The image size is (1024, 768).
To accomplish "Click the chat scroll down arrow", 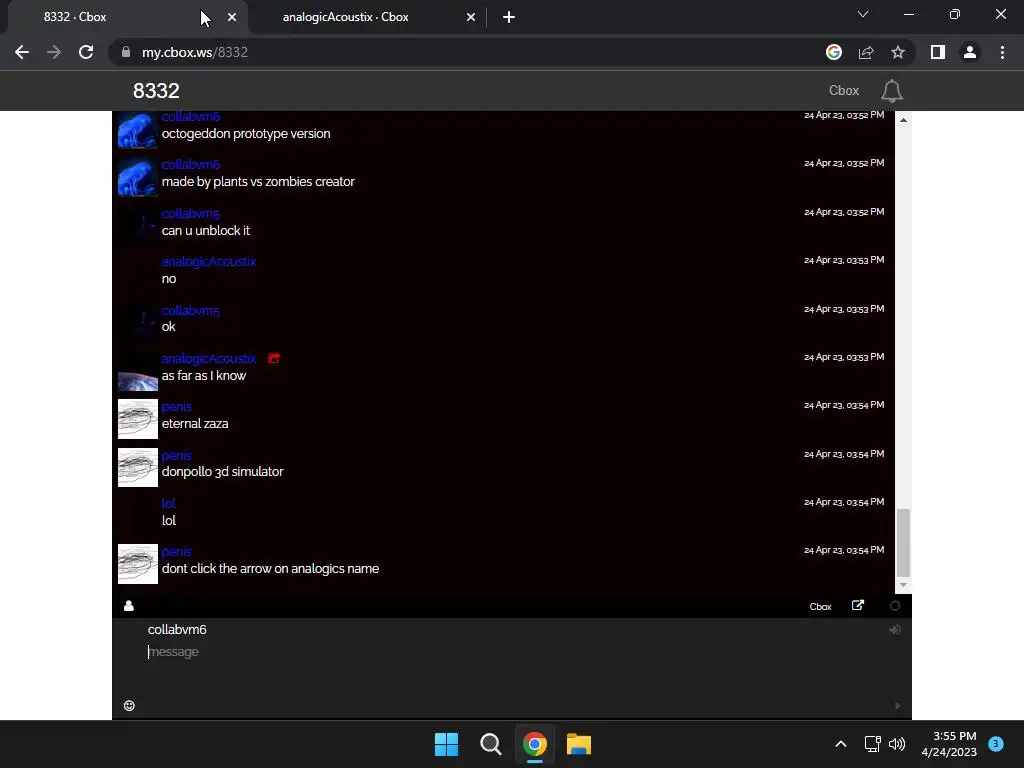I will (903, 584).
